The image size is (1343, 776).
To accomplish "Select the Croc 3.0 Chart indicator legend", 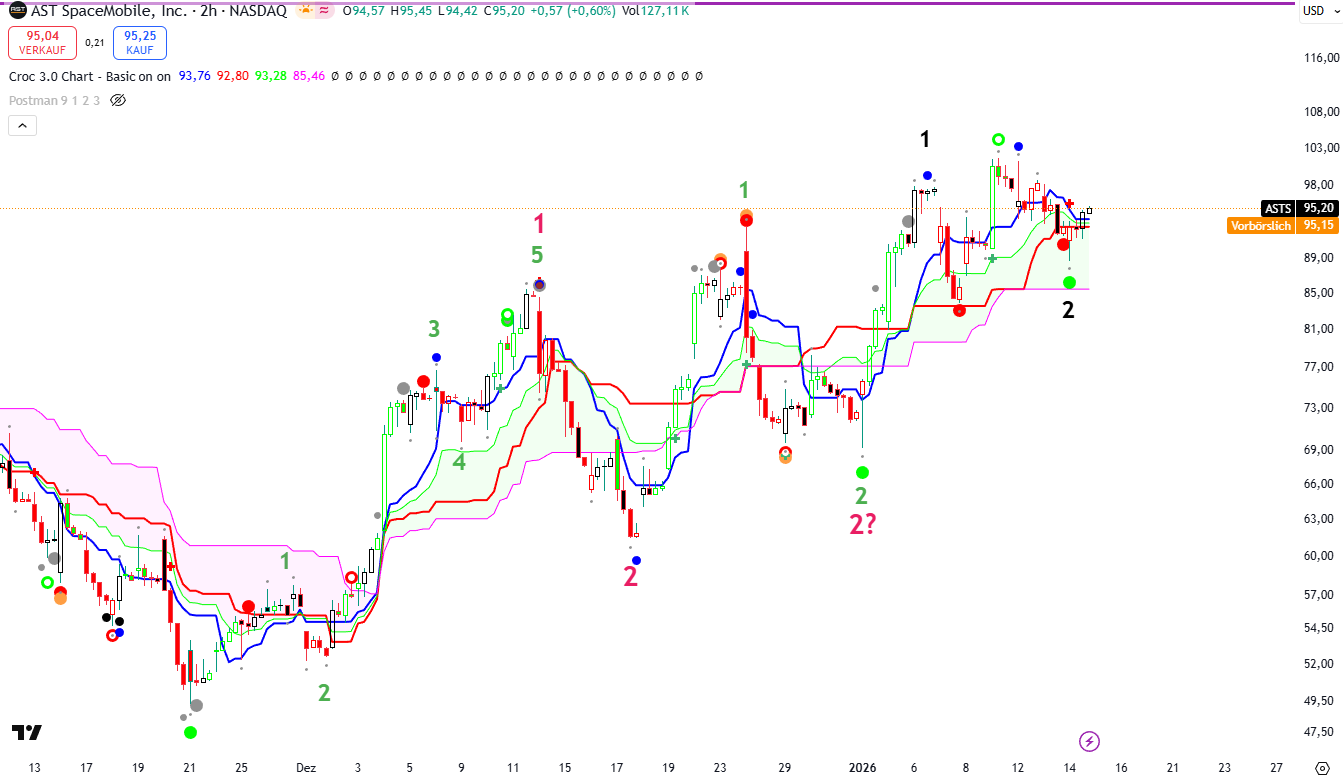I will [90, 76].
